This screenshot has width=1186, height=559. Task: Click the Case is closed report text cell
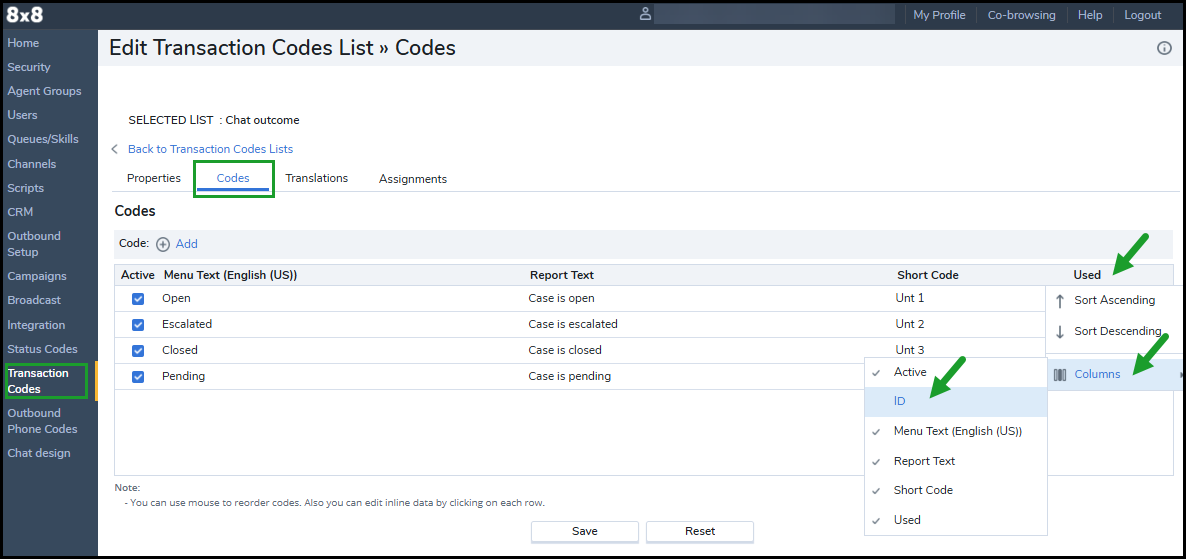565,351
